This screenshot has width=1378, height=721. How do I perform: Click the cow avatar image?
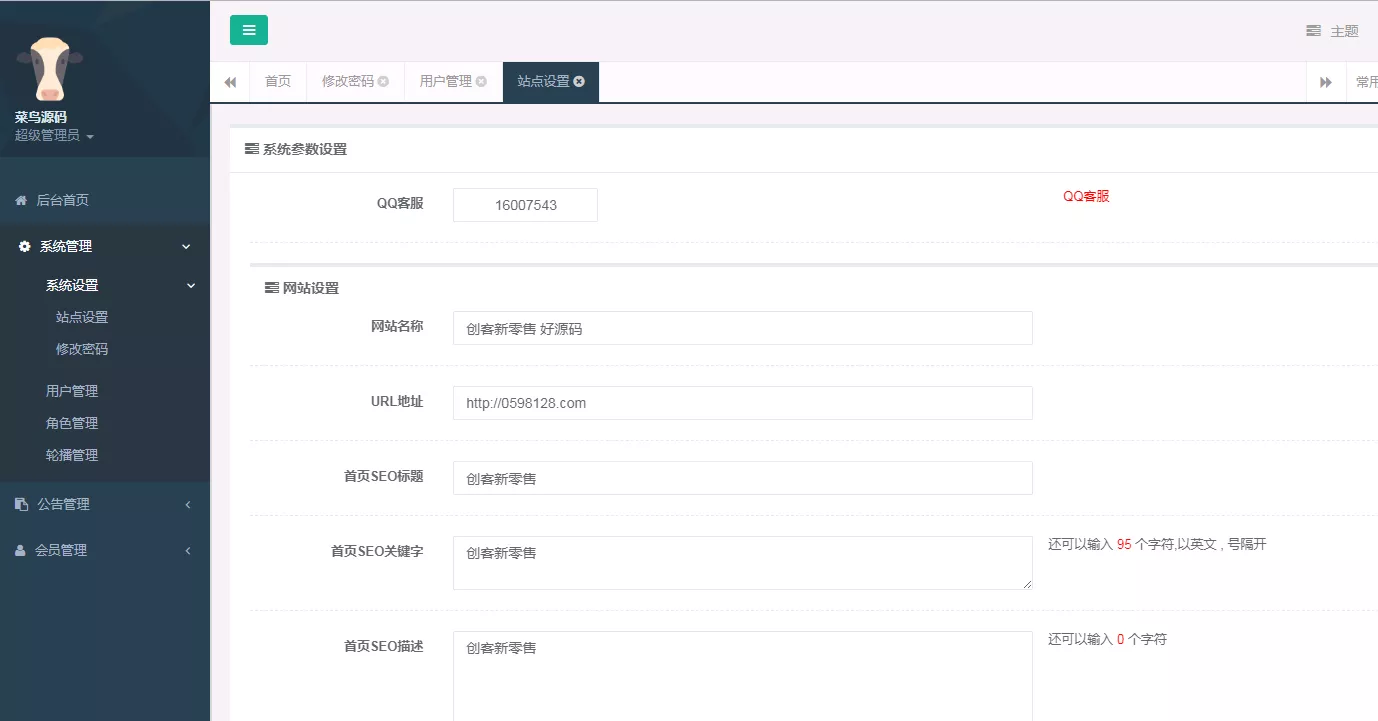point(49,67)
